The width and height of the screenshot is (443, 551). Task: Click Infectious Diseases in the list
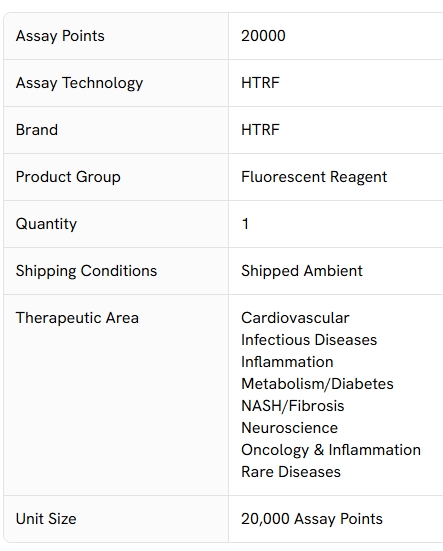309,340
